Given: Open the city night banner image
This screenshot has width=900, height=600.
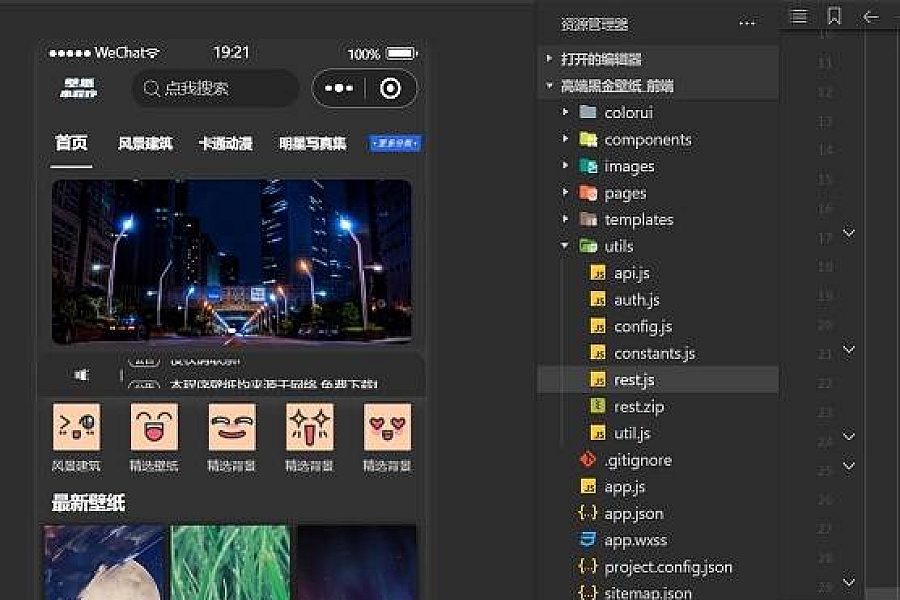Looking at the screenshot, I should 231,262.
